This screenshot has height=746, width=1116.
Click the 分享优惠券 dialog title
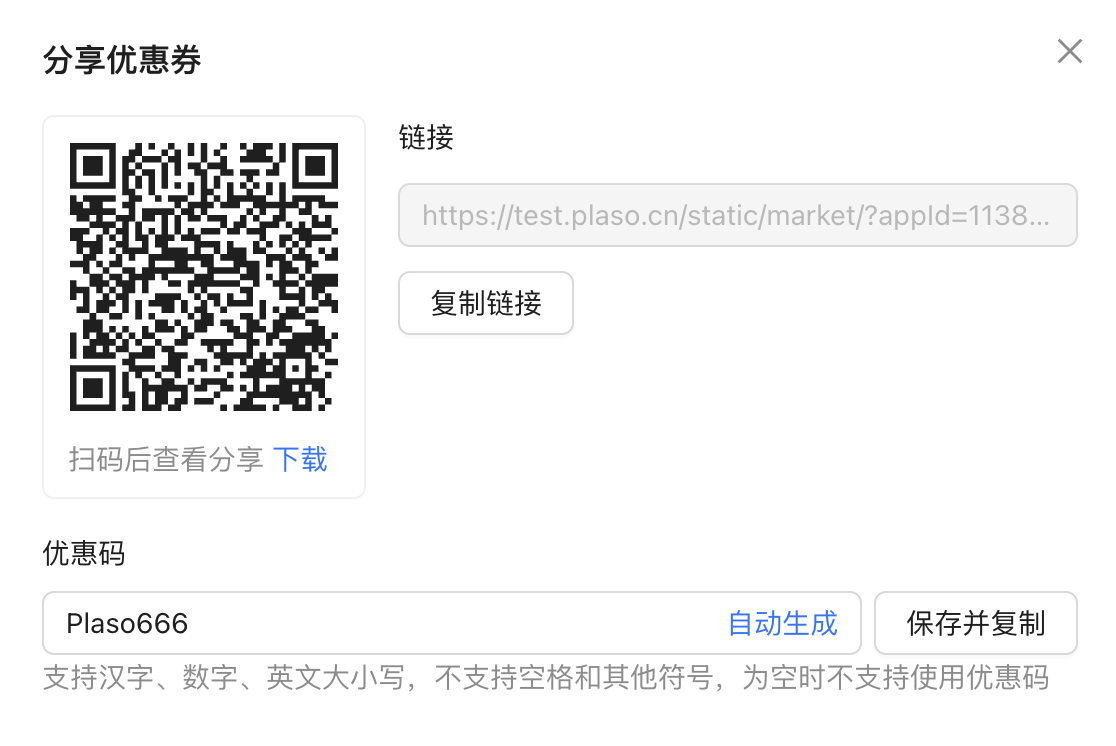122,60
